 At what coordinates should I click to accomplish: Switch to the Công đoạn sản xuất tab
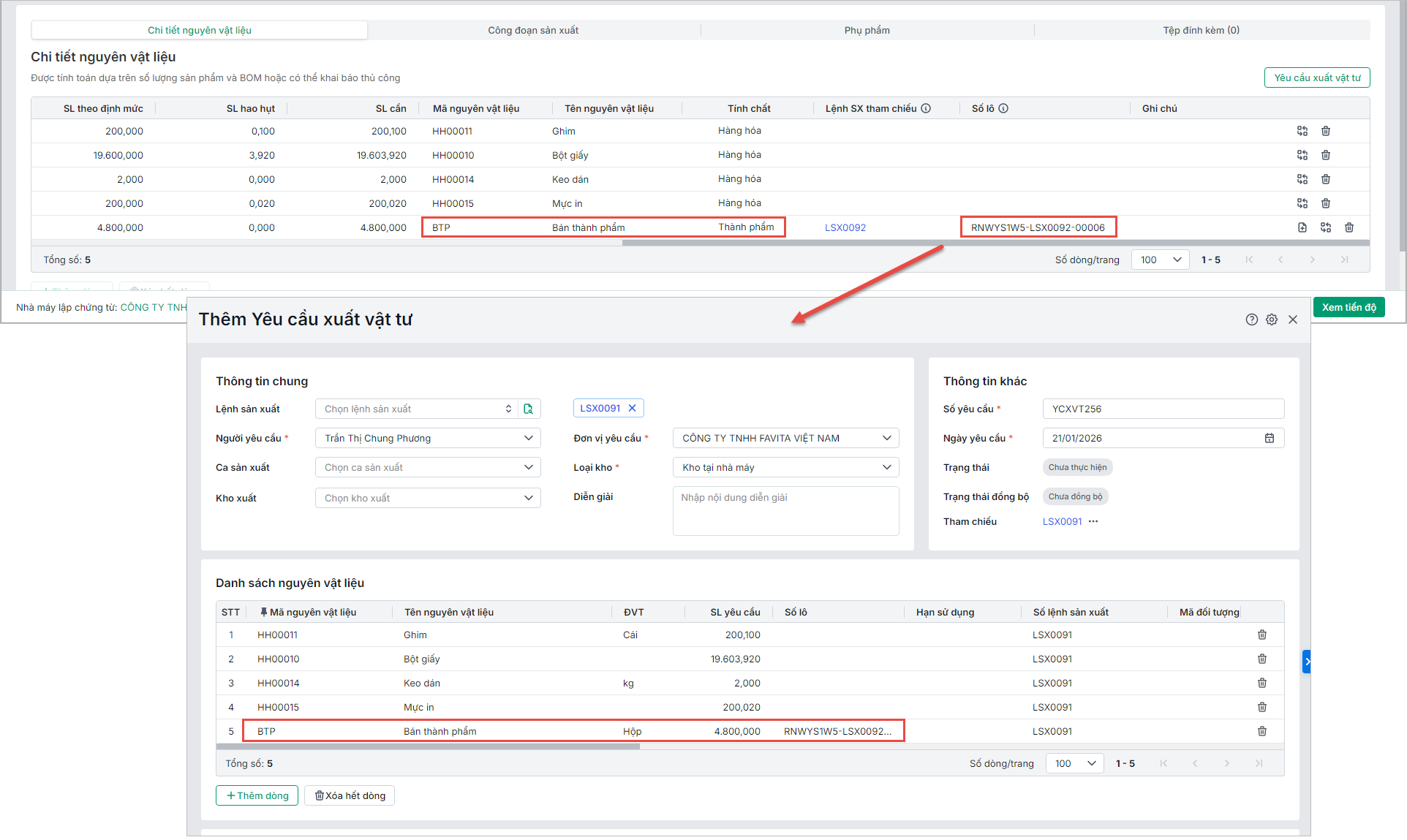pos(533,30)
